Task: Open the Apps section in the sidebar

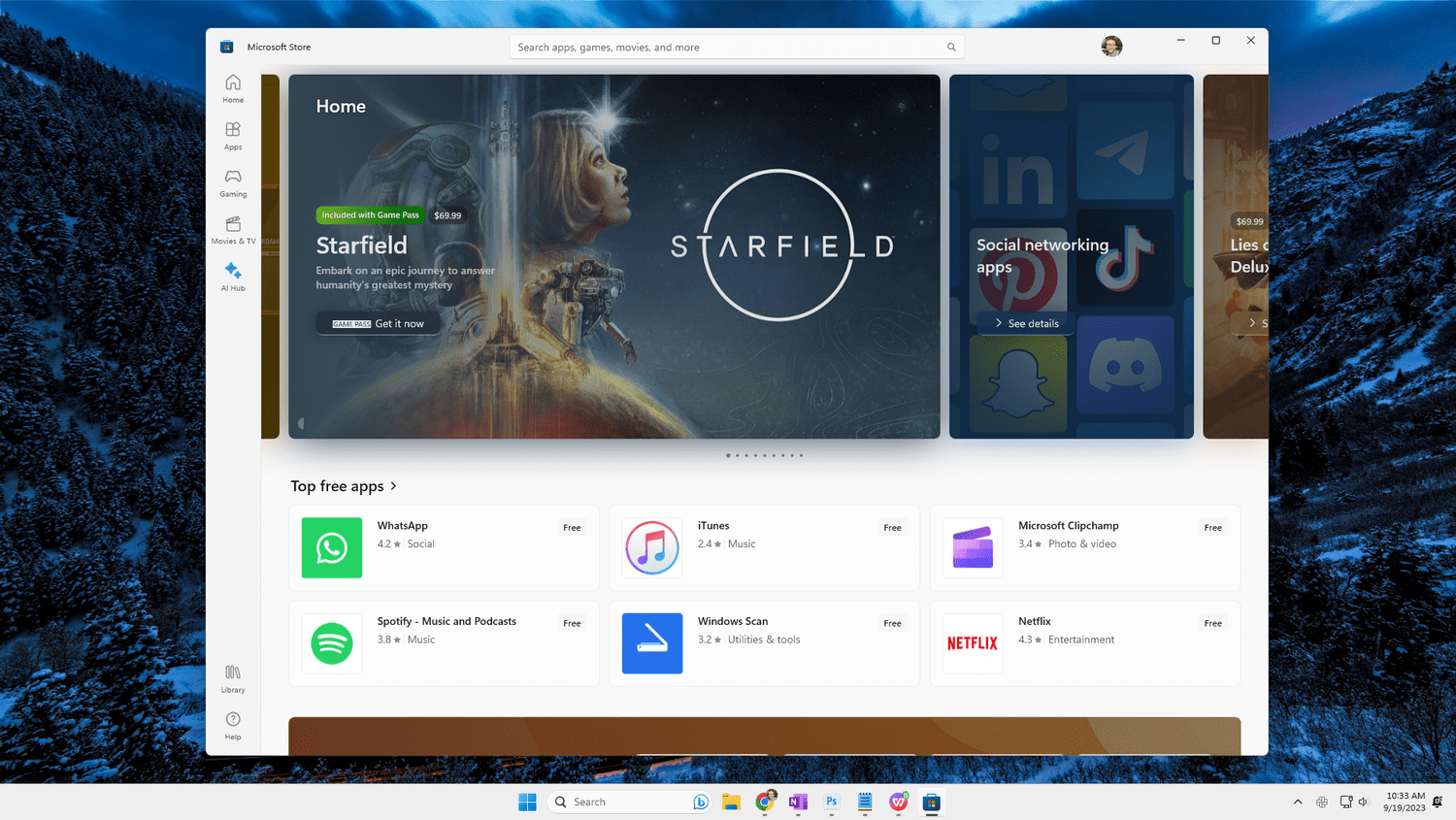Action: coord(233,136)
